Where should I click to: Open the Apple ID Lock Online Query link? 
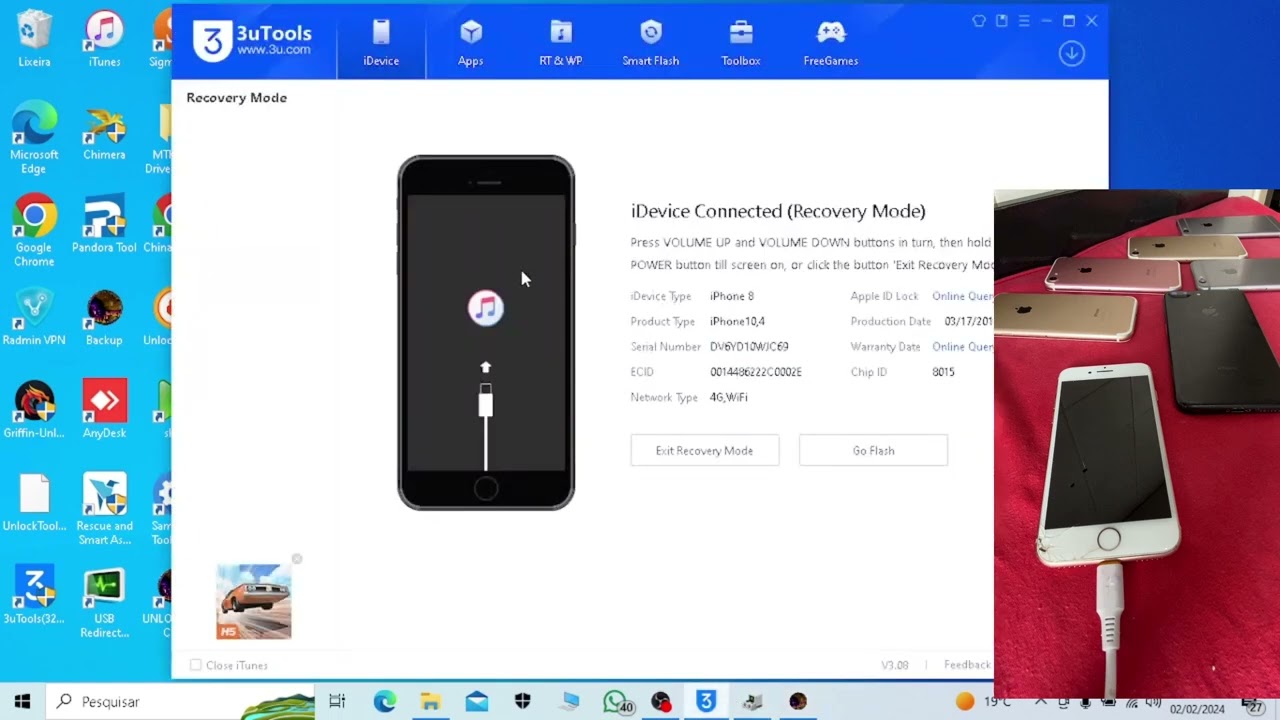(x=963, y=296)
